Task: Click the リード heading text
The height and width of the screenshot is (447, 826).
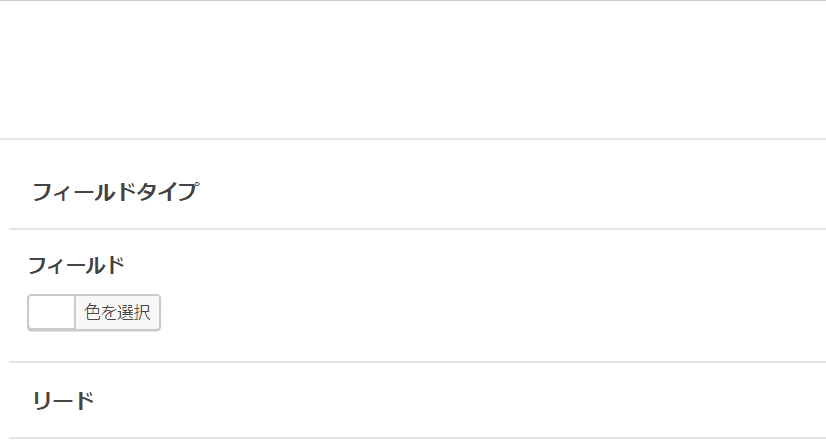Action: click(63, 401)
